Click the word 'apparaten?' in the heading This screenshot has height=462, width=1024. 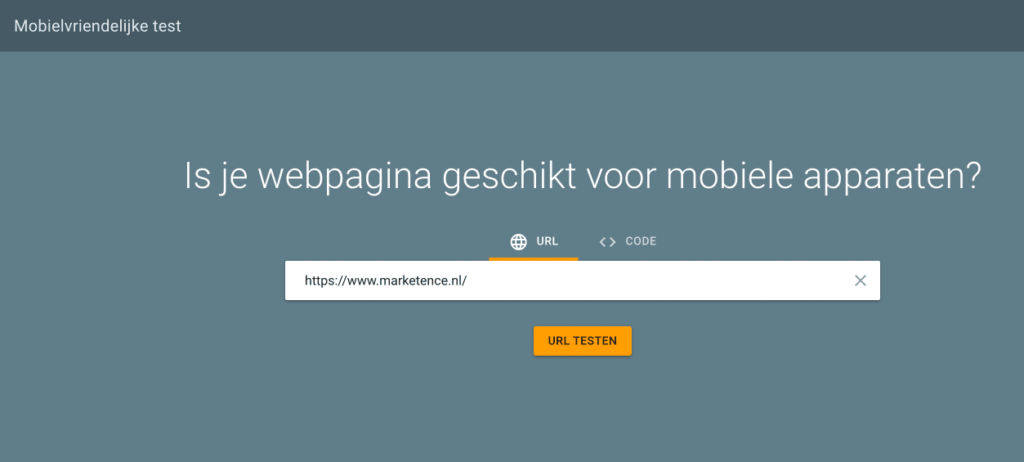[x=891, y=178]
